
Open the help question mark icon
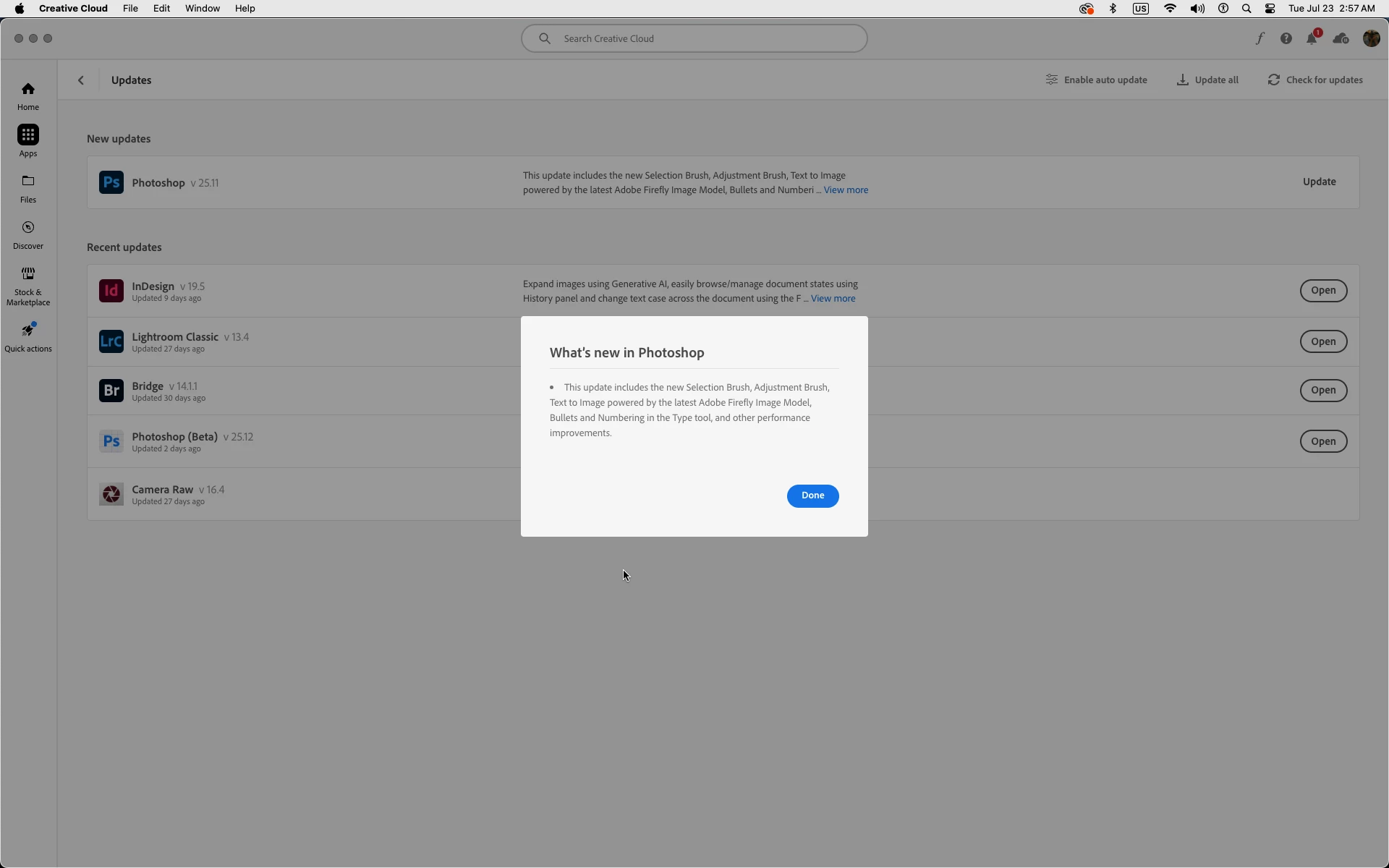[x=1286, y=39]
